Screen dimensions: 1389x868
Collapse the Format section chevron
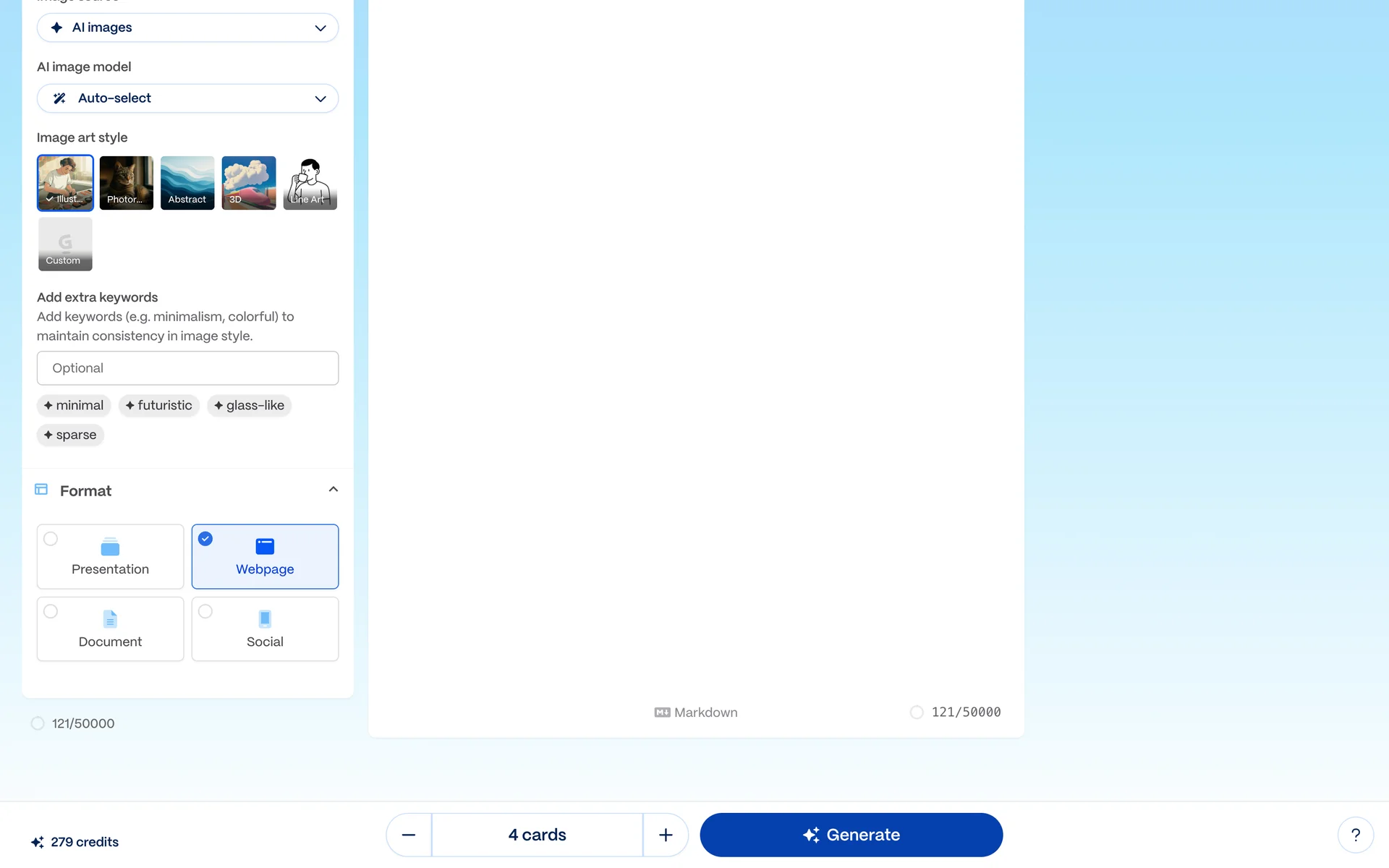pos(334,490)
